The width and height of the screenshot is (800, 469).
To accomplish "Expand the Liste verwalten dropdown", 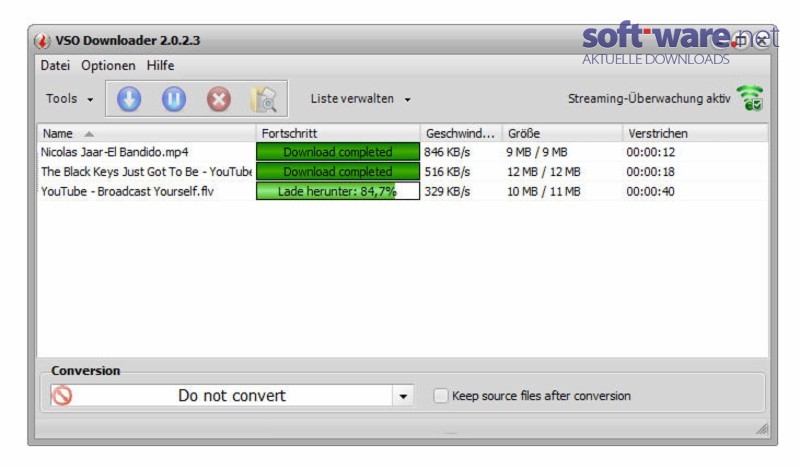I will click(x=360, y=98).
